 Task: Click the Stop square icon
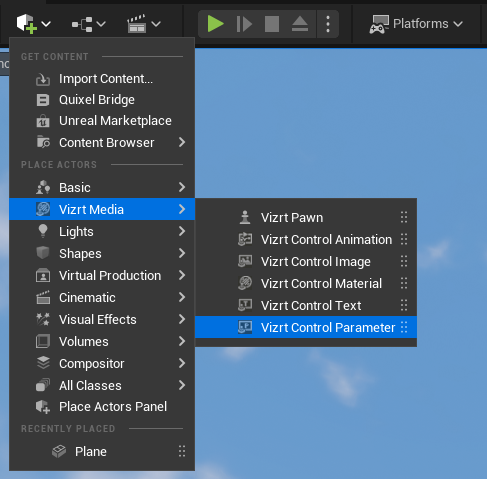[x=272, y=24]
